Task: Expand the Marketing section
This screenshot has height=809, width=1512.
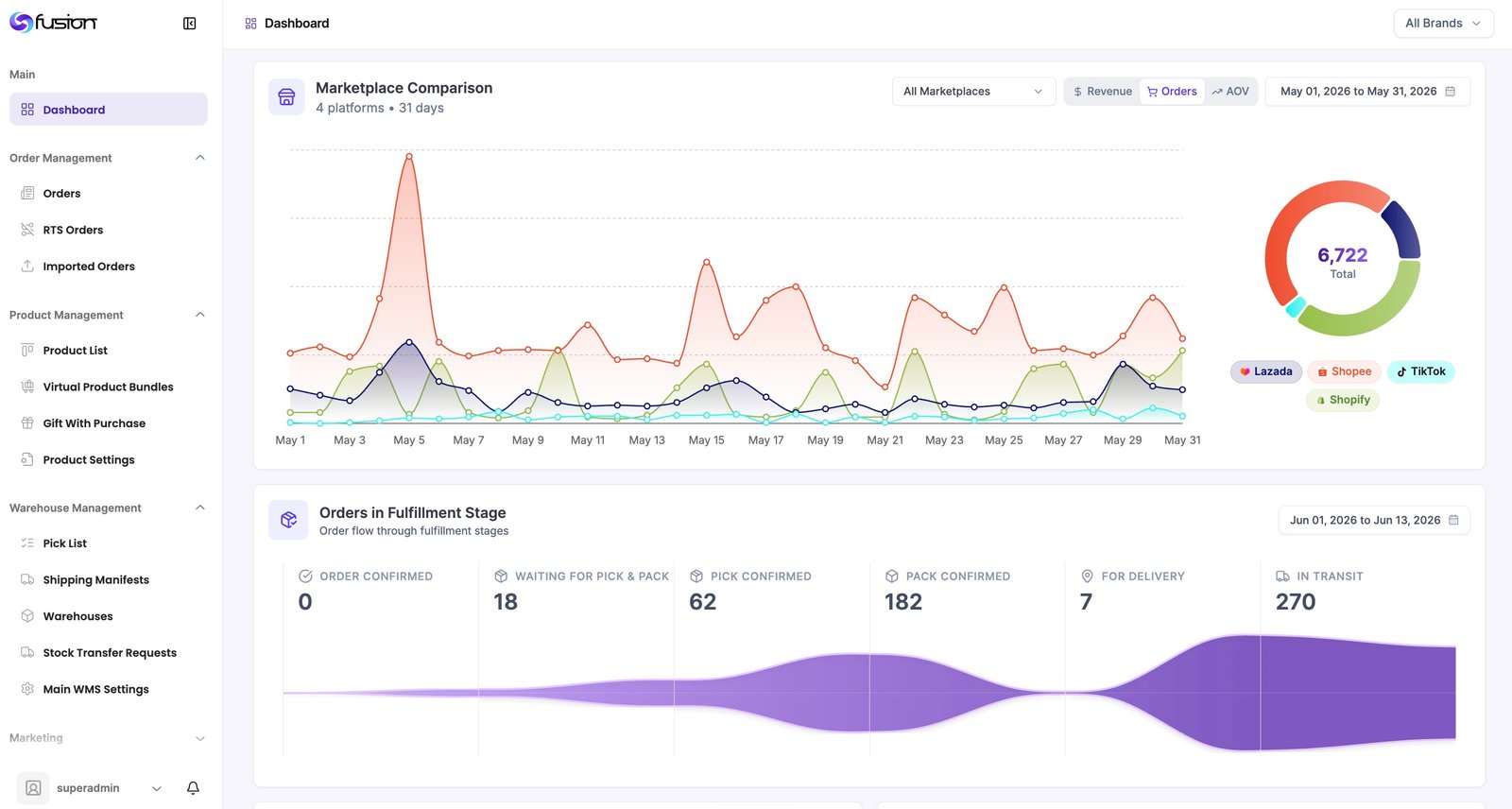Action: click(x=199, y=738)
